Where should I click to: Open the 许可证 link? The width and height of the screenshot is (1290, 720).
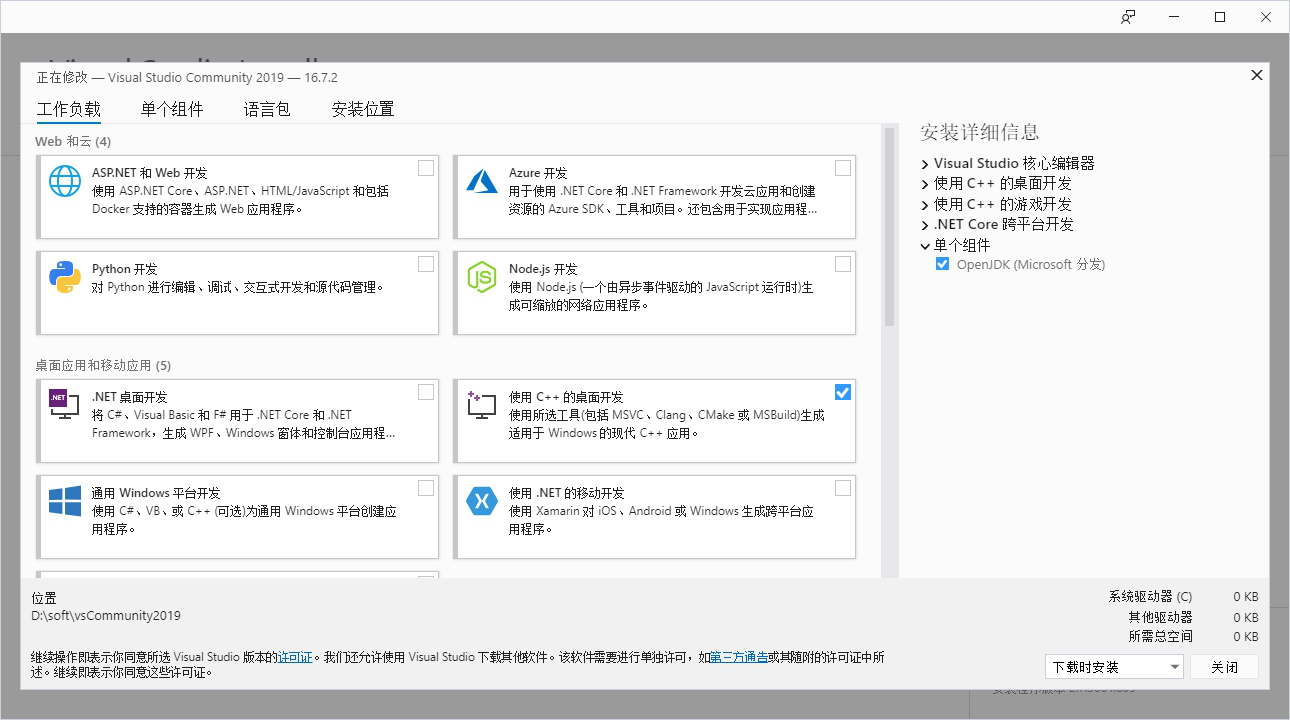(x=294, y=657)
